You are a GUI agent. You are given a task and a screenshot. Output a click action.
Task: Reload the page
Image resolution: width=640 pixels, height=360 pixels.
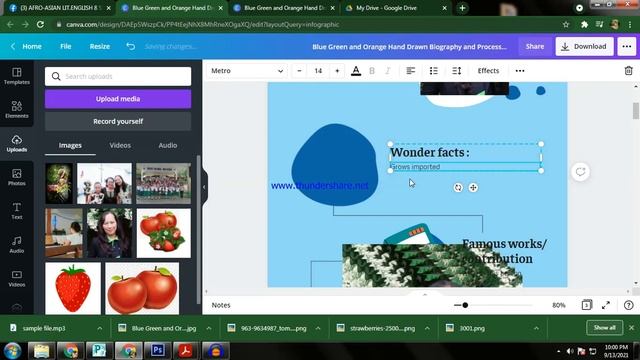40,24
